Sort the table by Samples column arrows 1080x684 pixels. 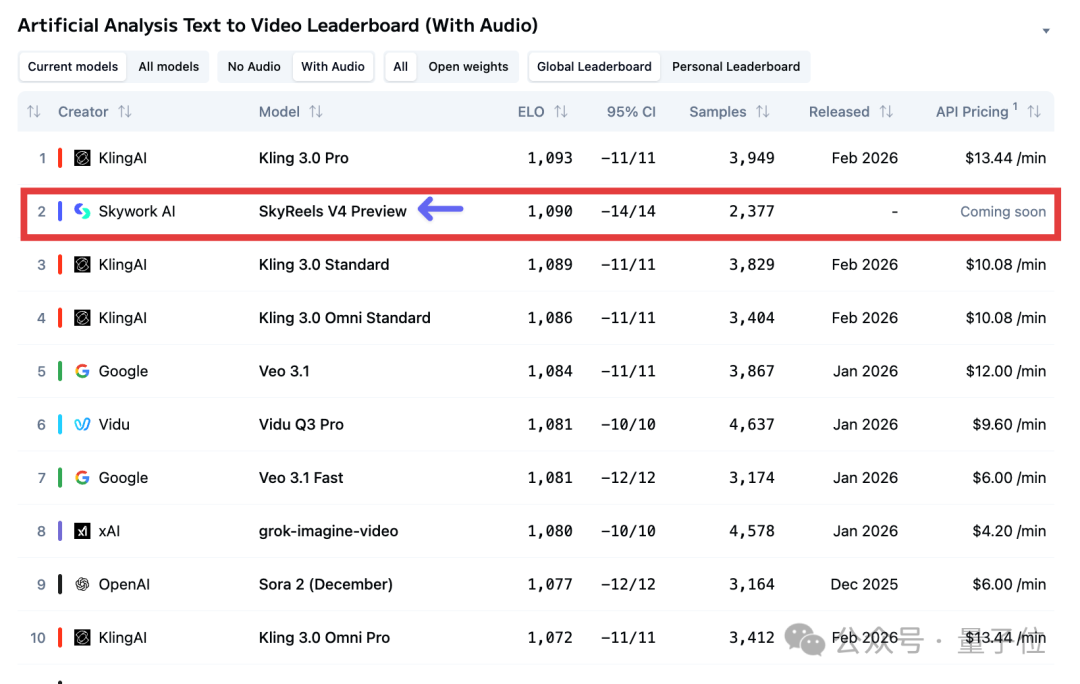pos(762,112)
